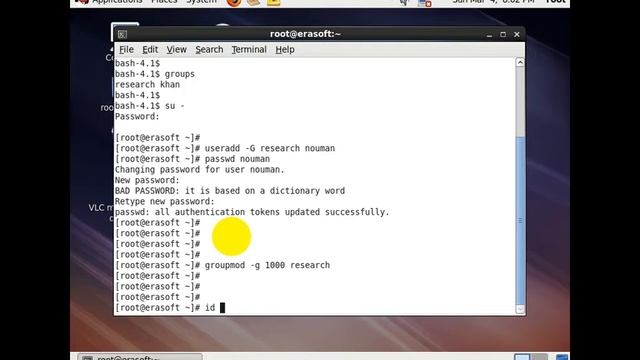Click the terminal vertical scrollbar thumb
The image size is (640, 360).
[x=520, y=220]
